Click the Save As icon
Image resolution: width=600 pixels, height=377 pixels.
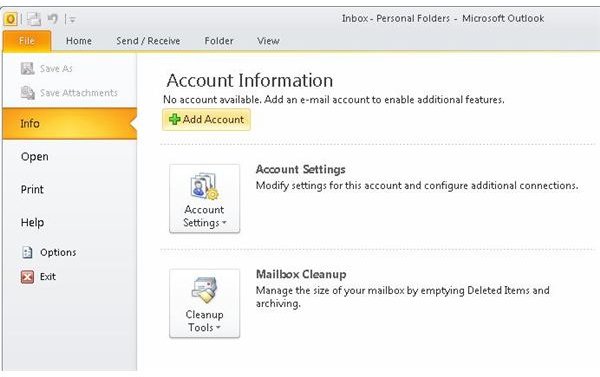[x=28, y=69]
